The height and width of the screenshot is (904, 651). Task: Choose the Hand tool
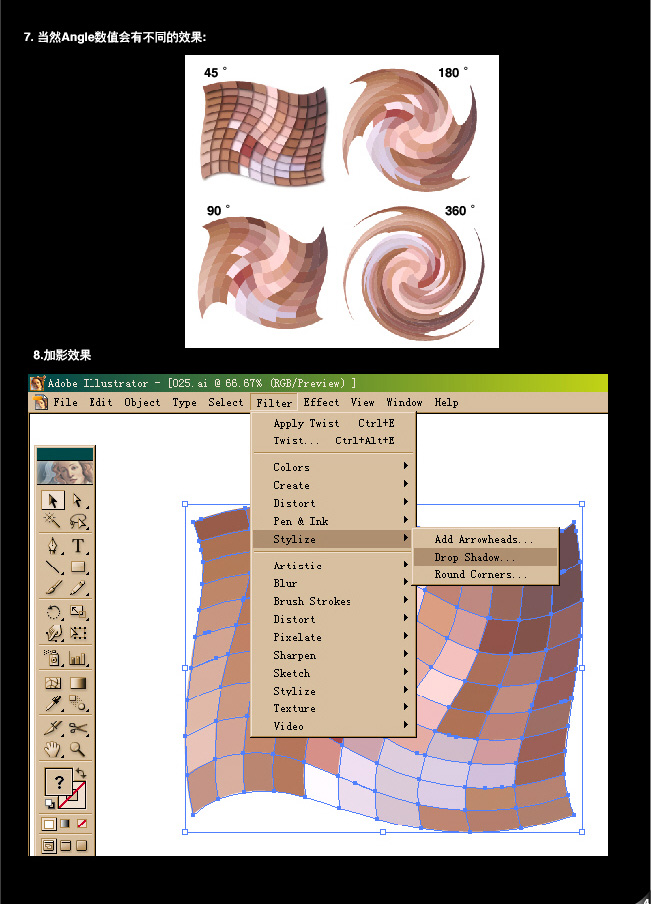point(52,749)
